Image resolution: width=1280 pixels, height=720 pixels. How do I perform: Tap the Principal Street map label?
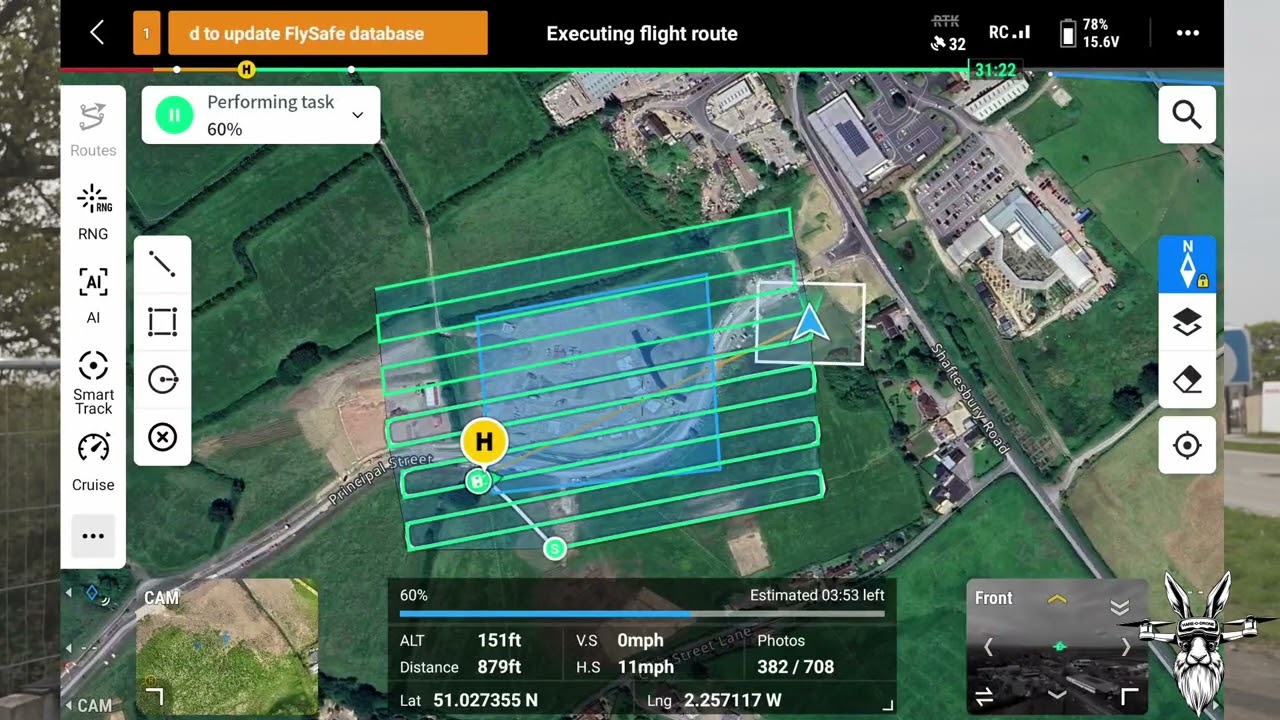382,478
